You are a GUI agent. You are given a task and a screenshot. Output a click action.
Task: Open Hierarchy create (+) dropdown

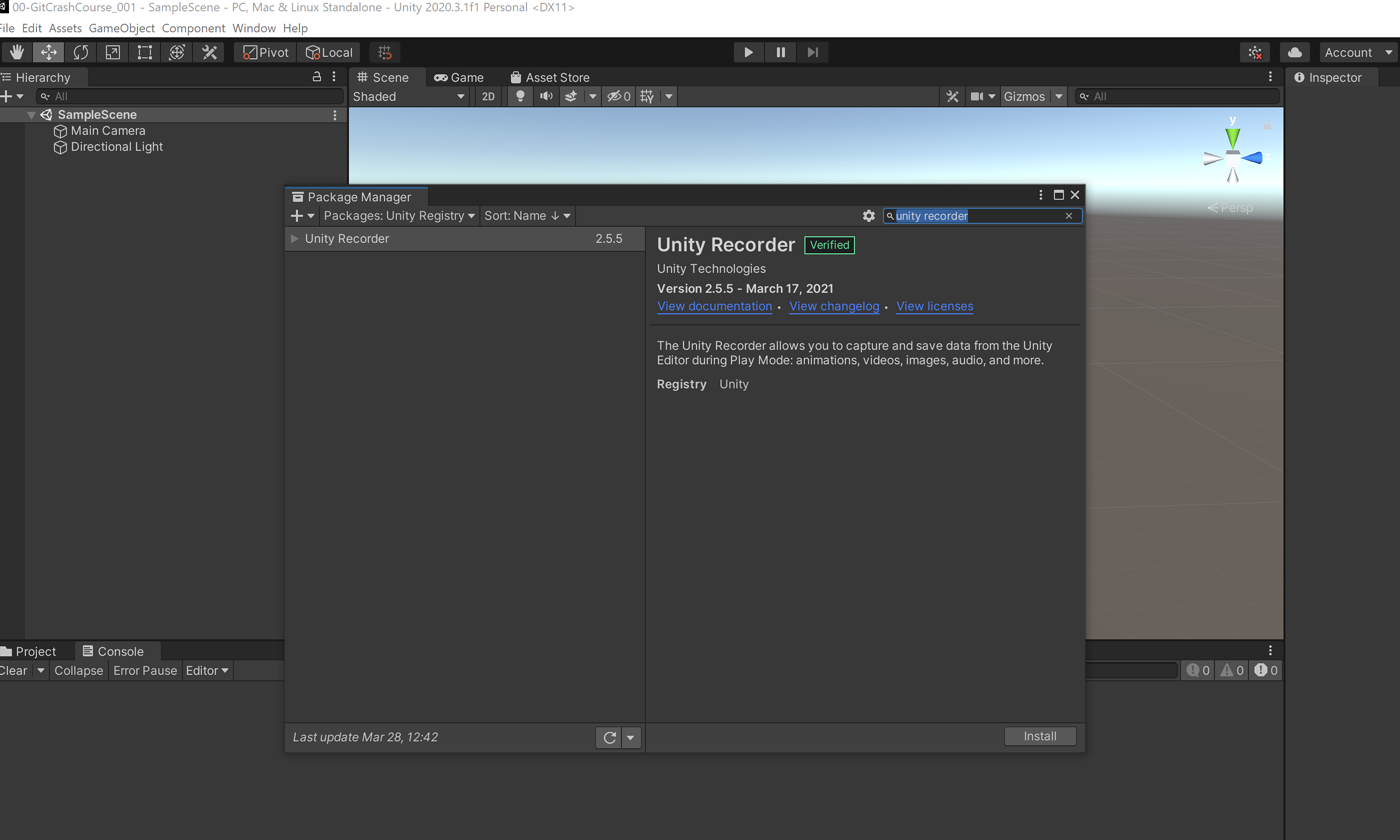[x=12, y=96]
